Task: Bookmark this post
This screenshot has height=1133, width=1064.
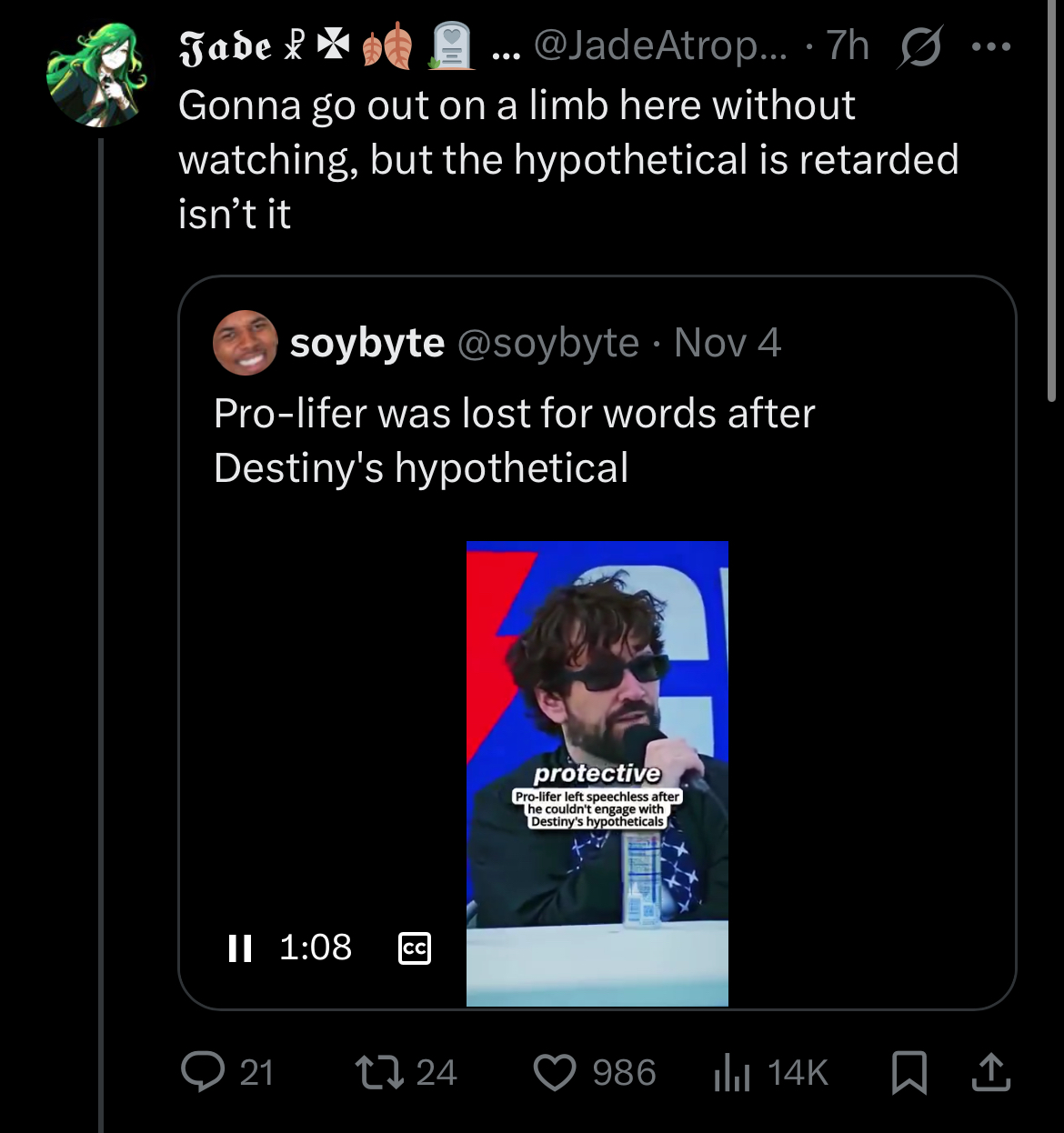Action: tap(909, 1072)
